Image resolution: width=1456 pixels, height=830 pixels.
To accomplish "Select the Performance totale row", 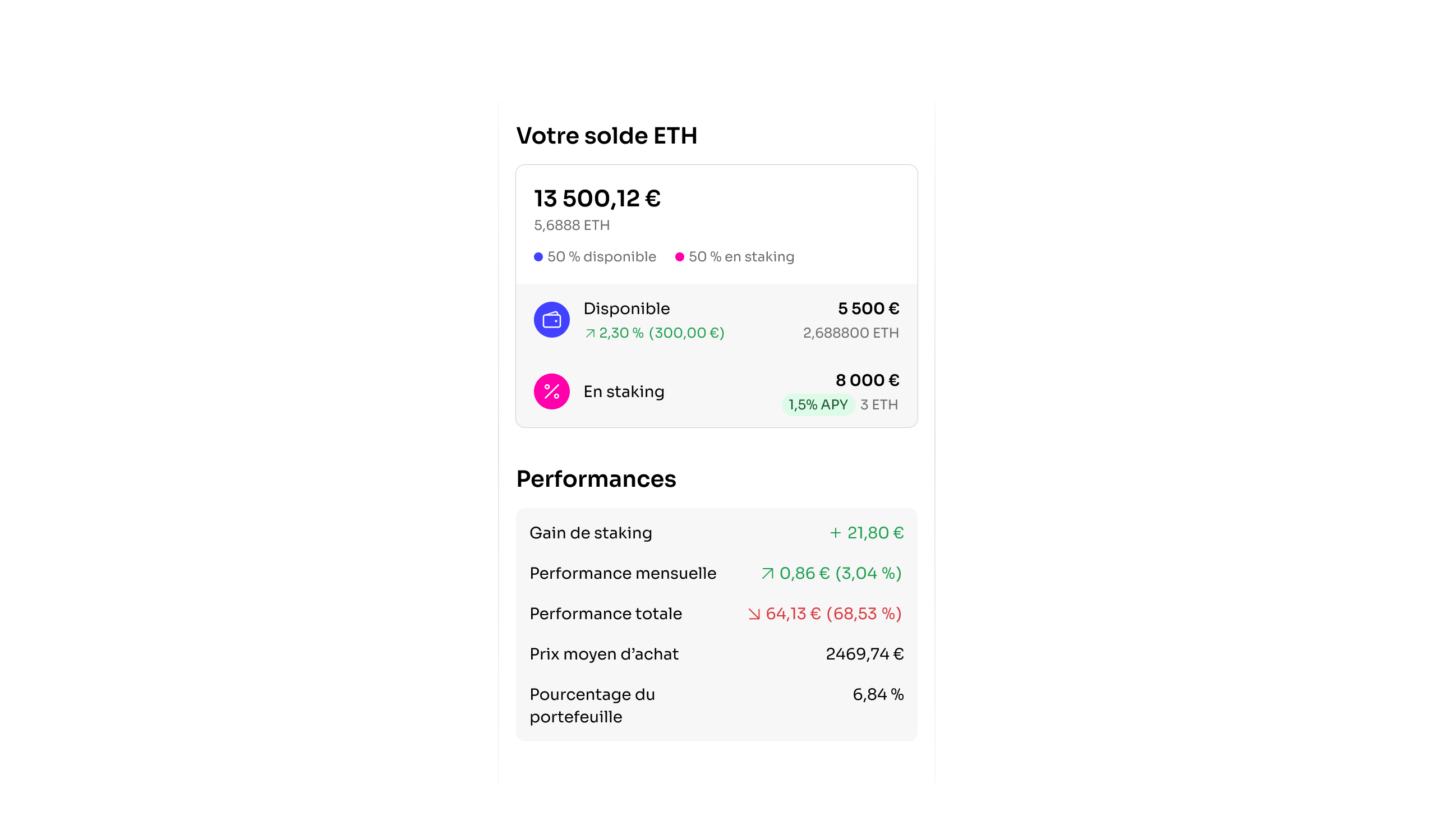I will coord(716,614).
